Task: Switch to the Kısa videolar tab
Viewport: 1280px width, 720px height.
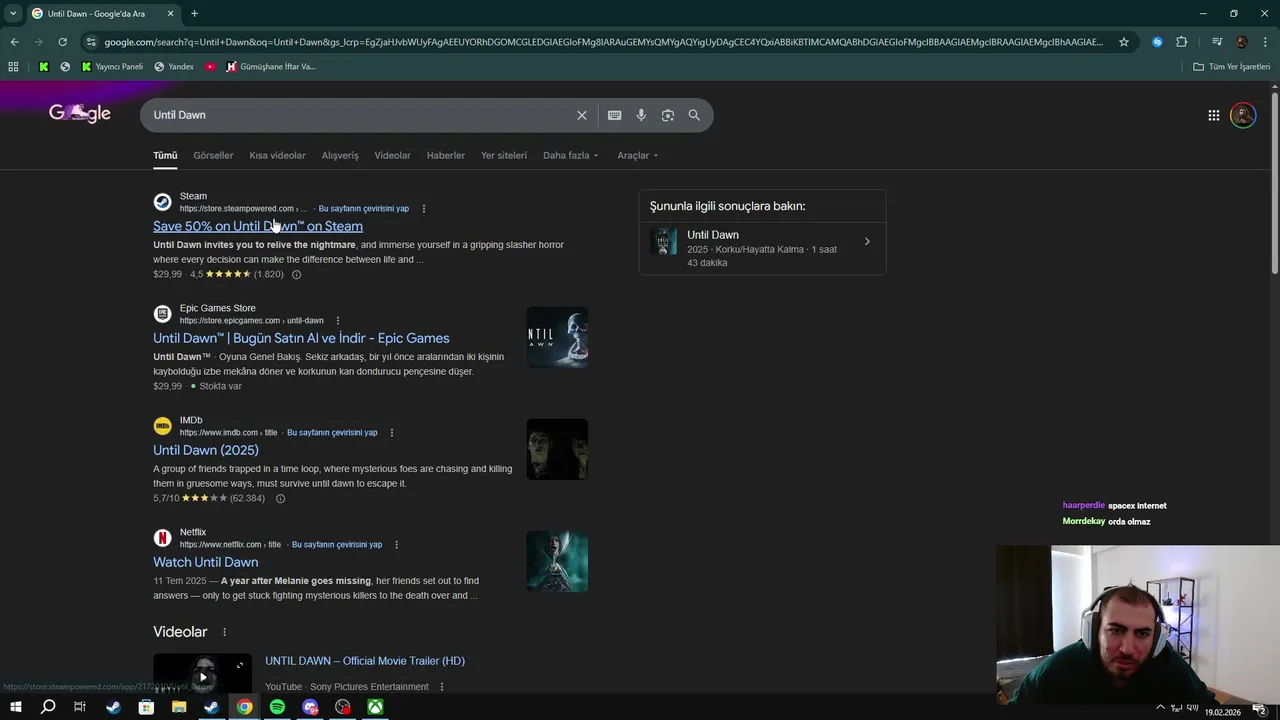Action: point(277,155)
